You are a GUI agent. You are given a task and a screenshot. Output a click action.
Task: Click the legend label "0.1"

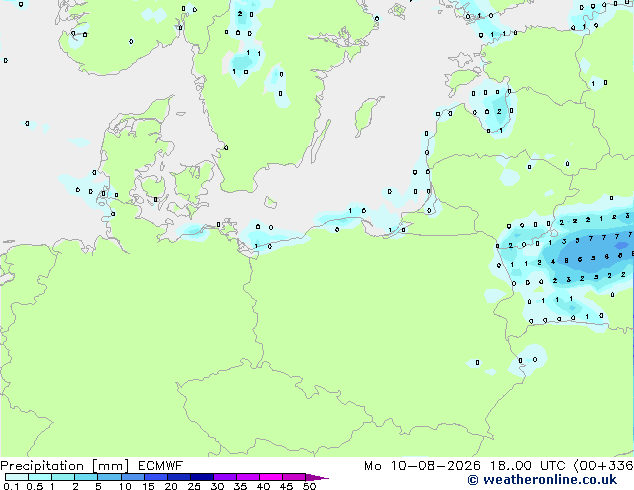tap(11, 486)
